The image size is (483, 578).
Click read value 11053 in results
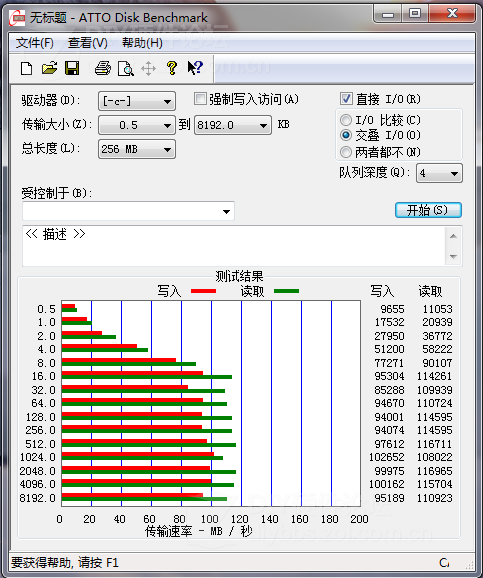click(437, 309)
